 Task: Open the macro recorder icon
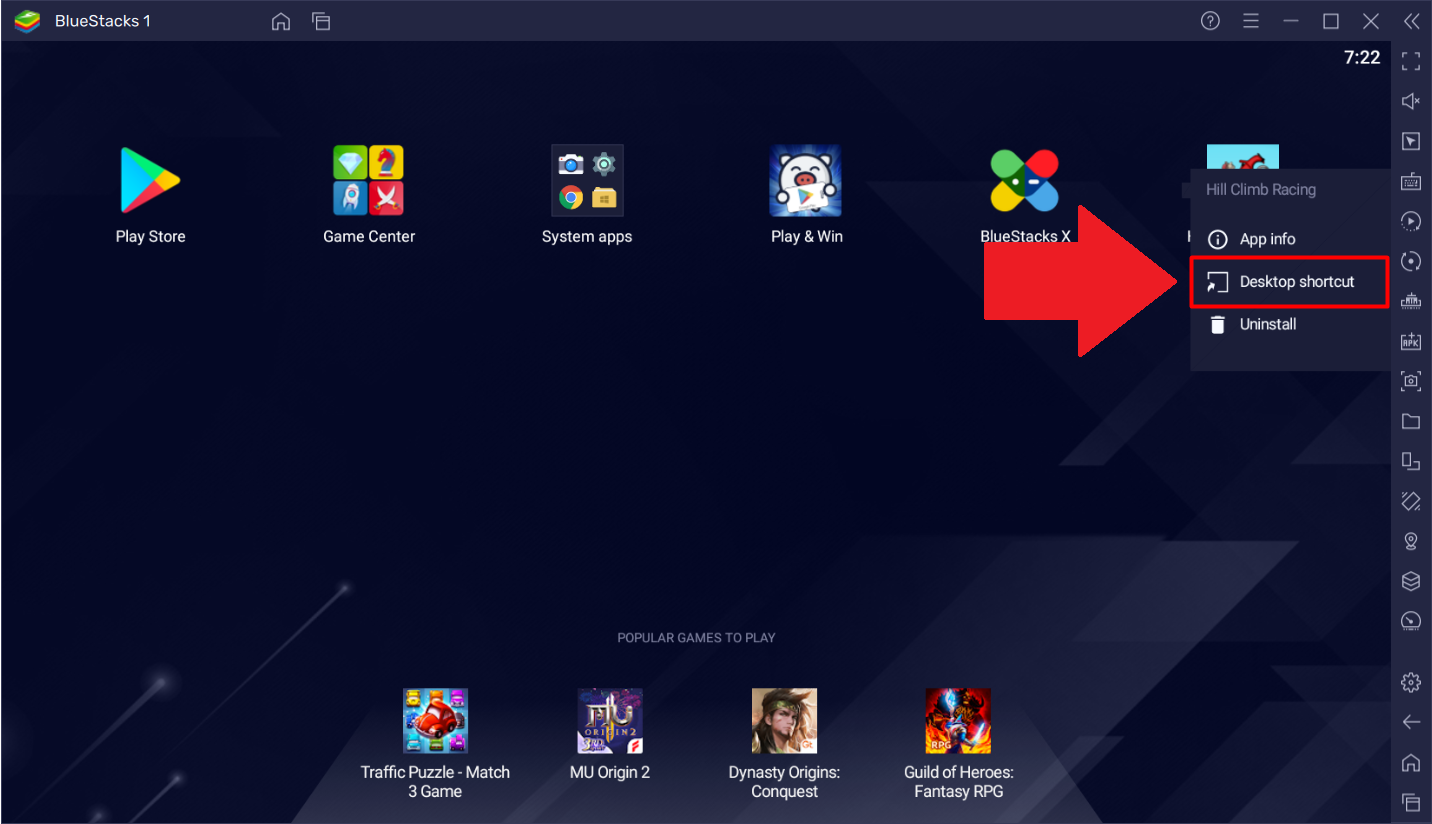[1411, 221]
